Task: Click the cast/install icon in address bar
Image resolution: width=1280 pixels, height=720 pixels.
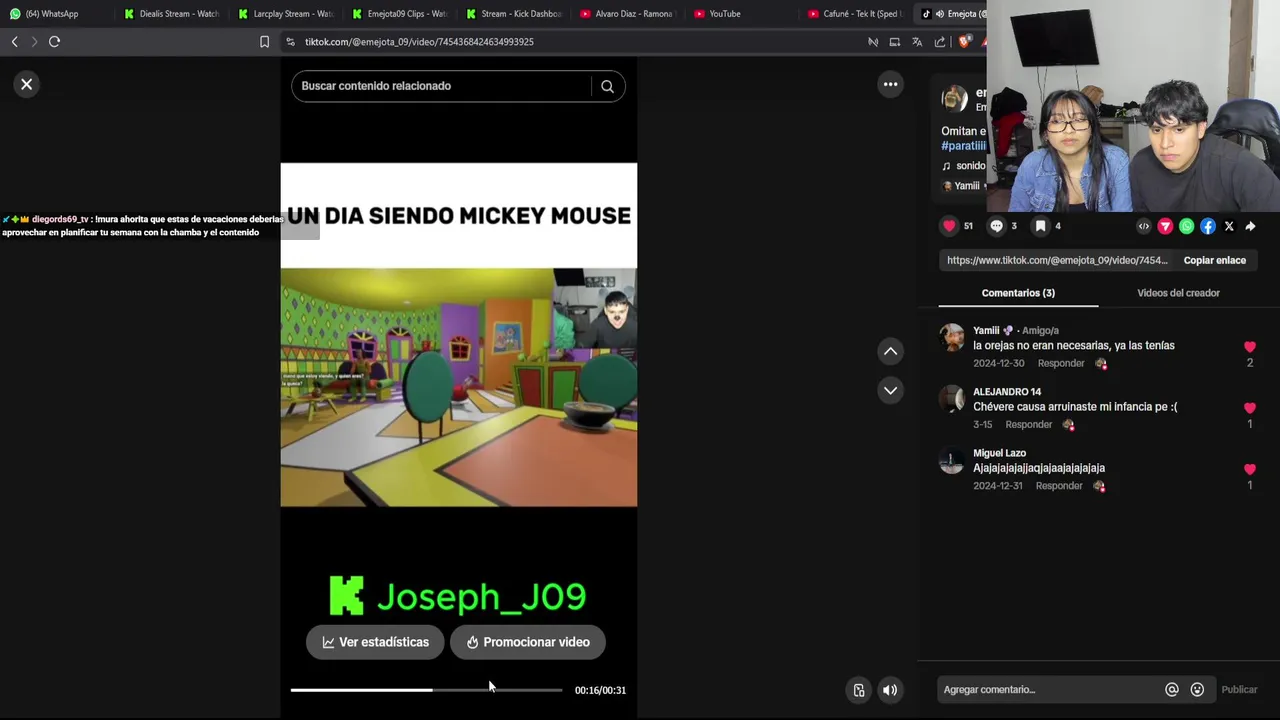Action: pyautogui.click(x=894, y=42)
